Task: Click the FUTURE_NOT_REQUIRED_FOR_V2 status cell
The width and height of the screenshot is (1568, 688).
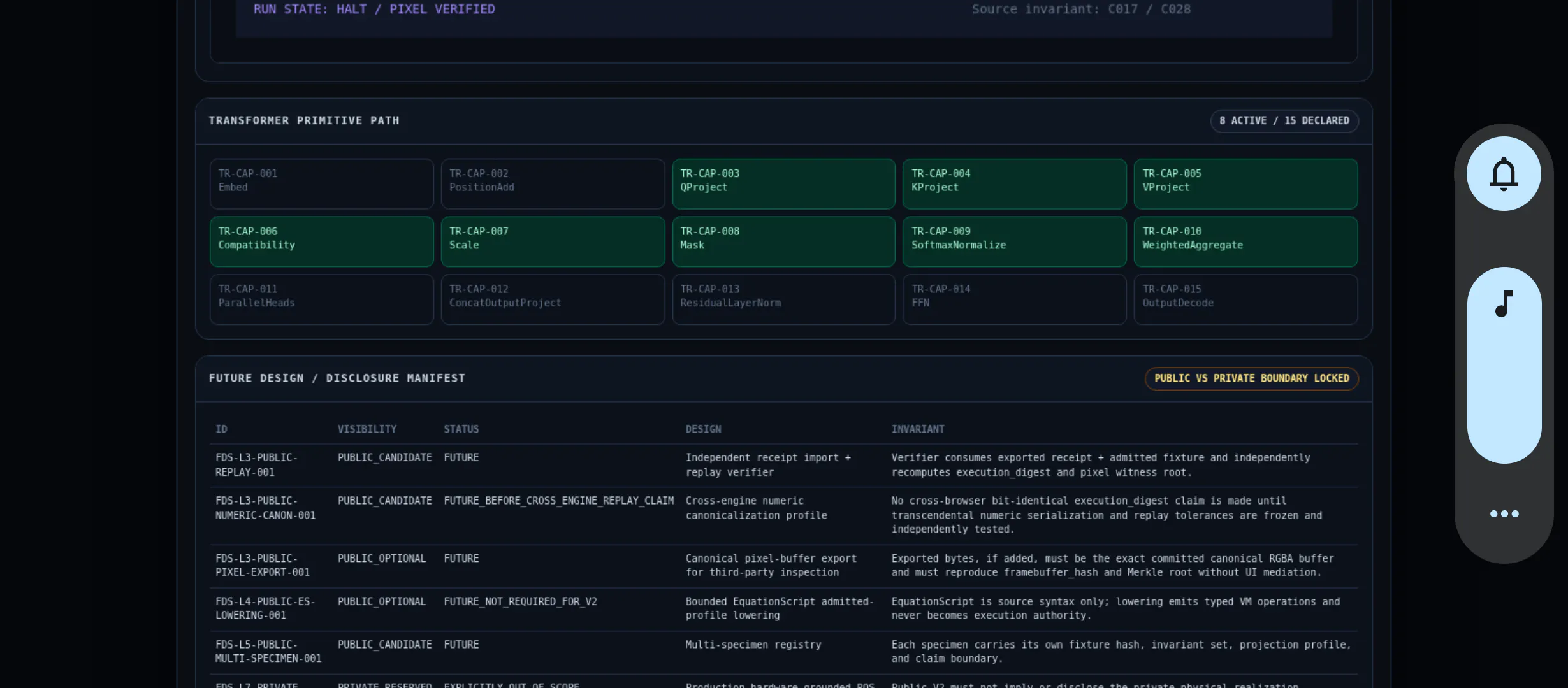Action: (x=520, y=601)
